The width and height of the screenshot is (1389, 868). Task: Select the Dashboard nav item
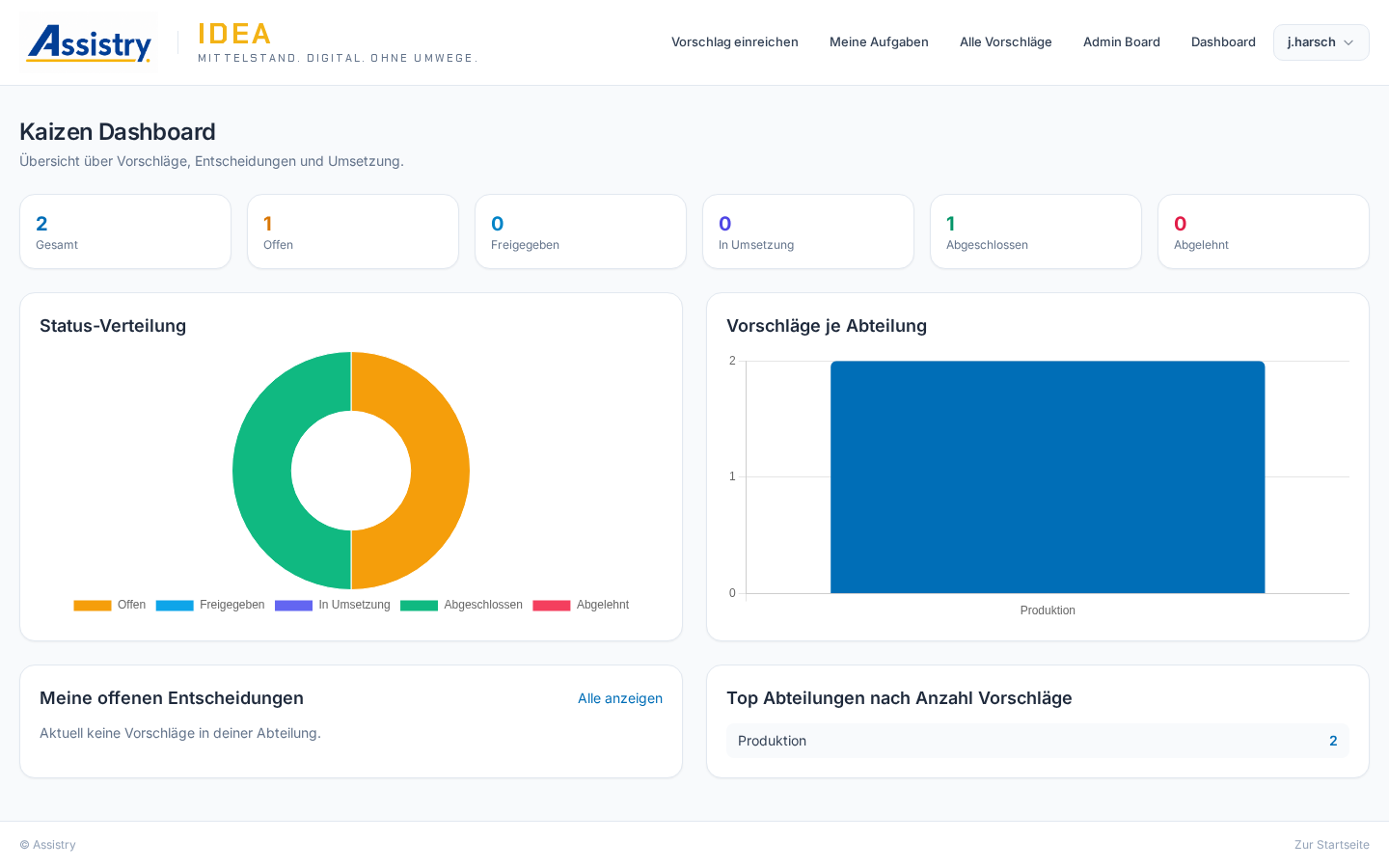(x=1223, y=42)
